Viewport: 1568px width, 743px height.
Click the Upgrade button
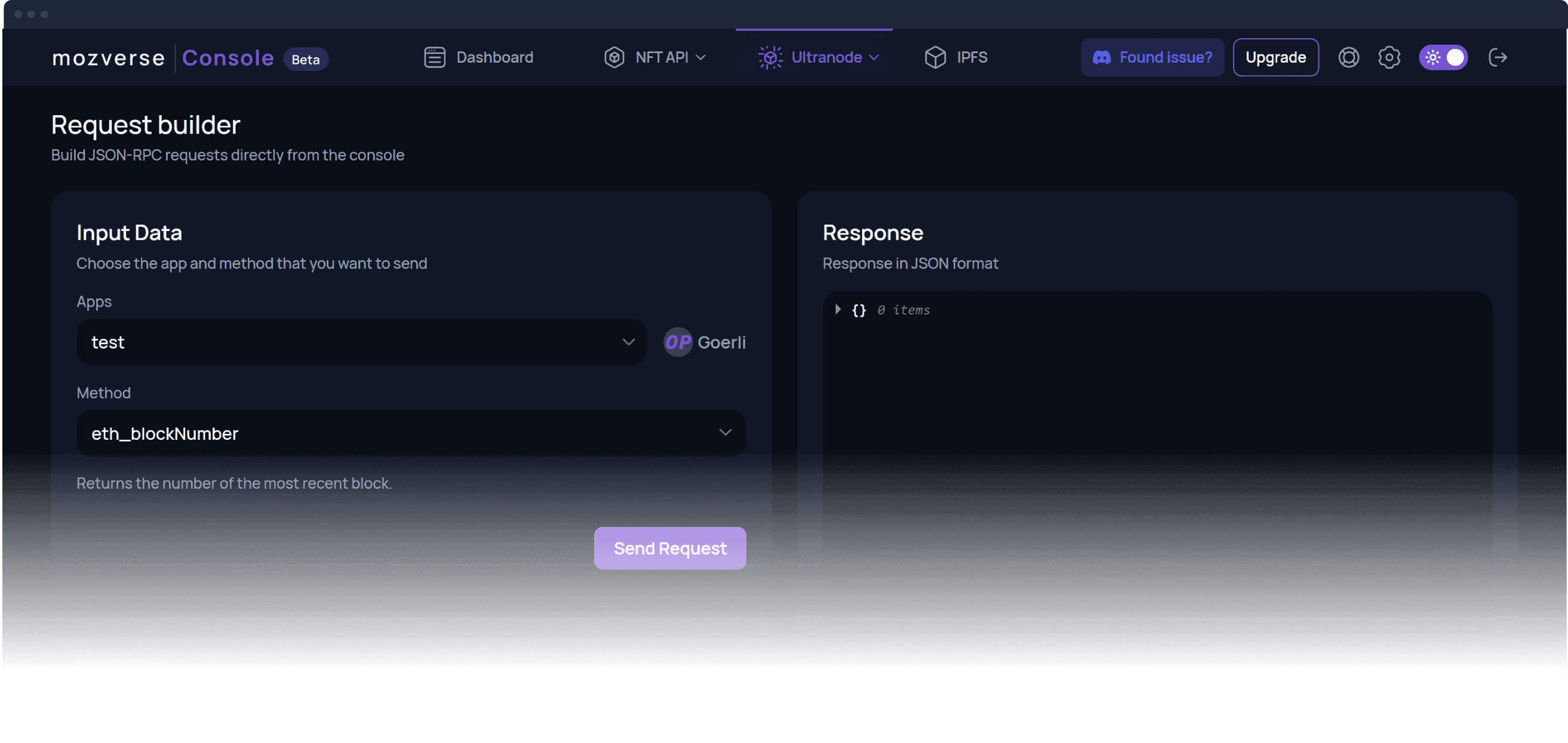(1275, 57)
